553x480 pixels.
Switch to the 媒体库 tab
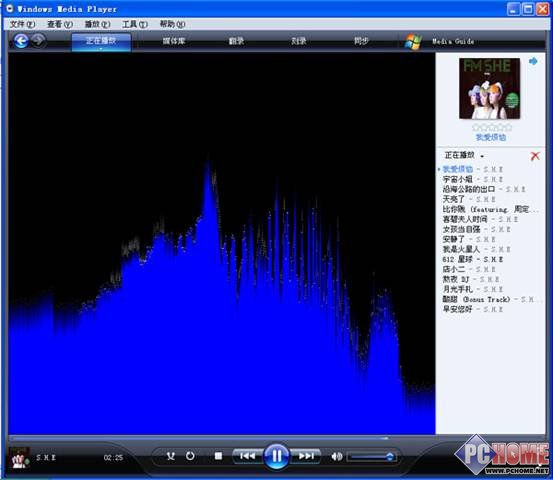(174, 41)
